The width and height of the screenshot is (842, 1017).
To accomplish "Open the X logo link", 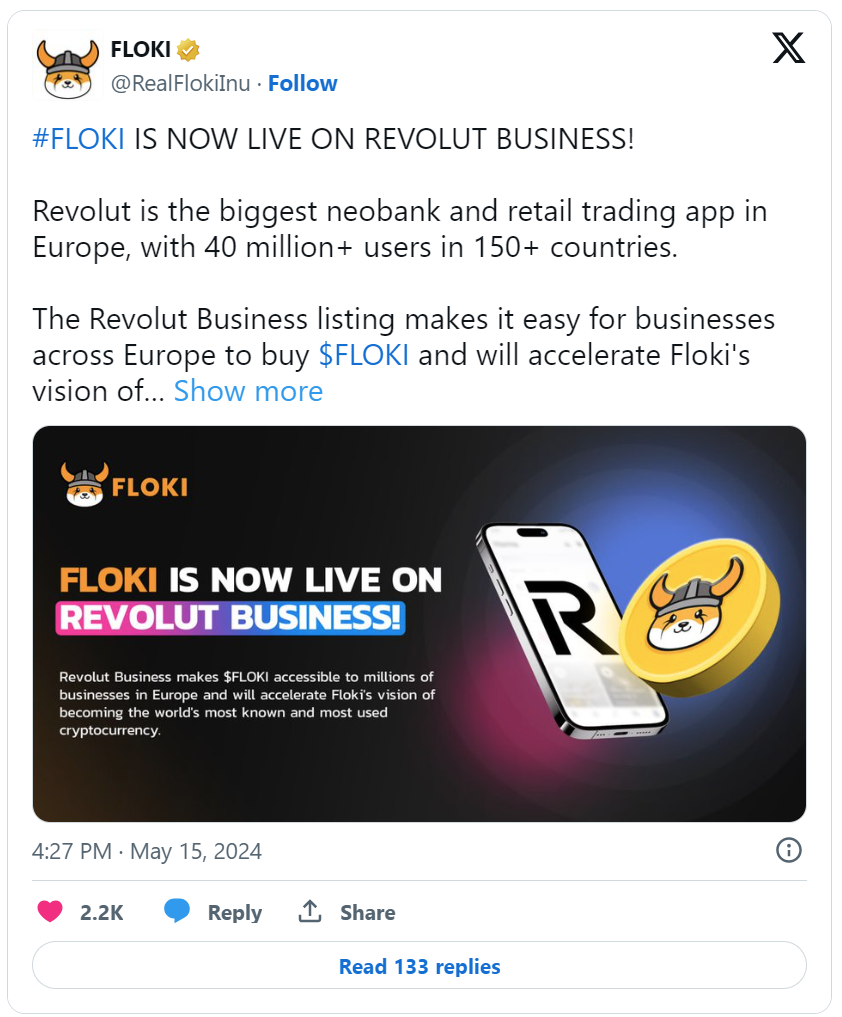I will (x=788, y=48).
